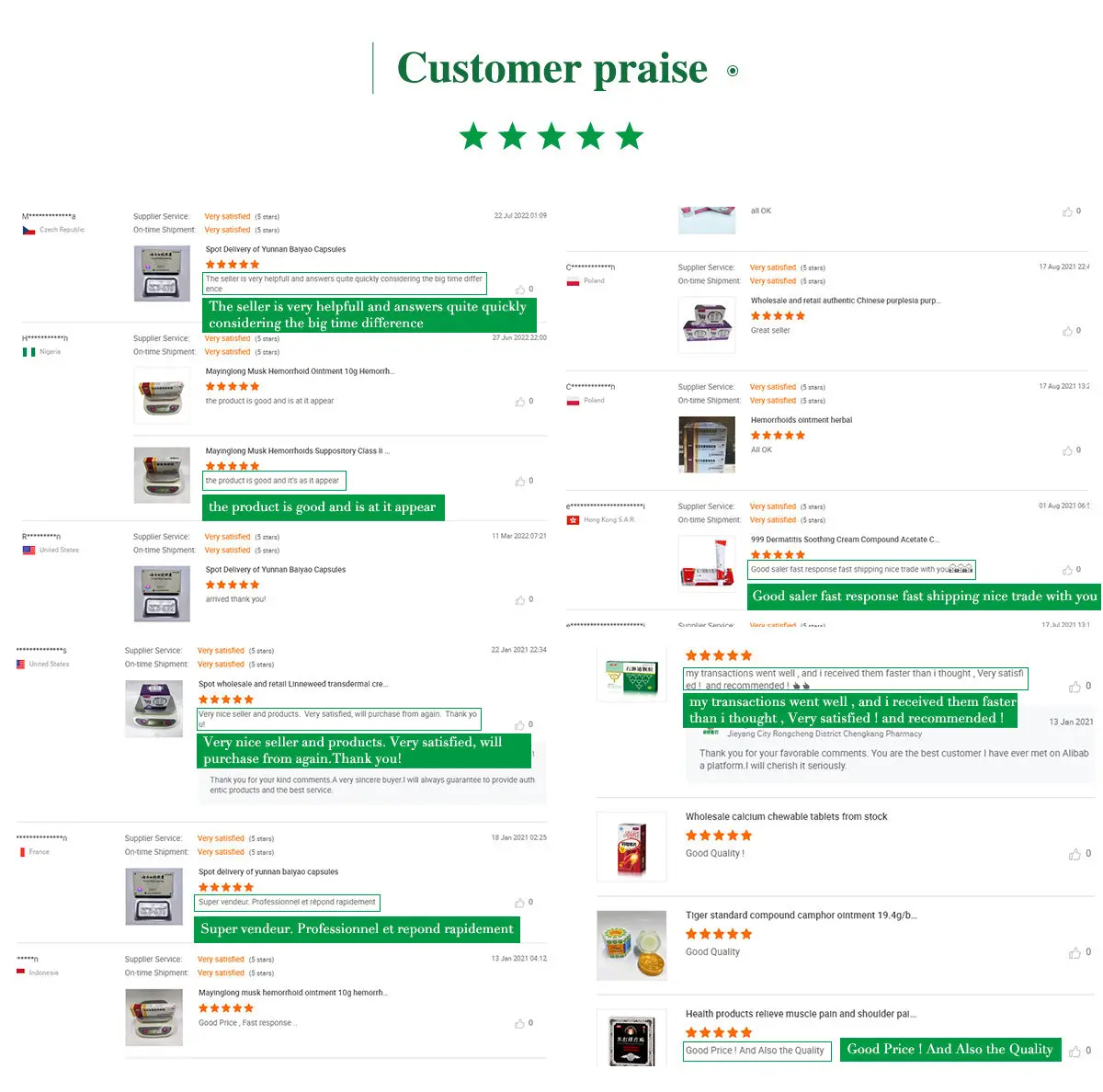Screen dimensions: 1103x1092
Task: Click the large green five-star rating
Action: click(x=551, y=137)
